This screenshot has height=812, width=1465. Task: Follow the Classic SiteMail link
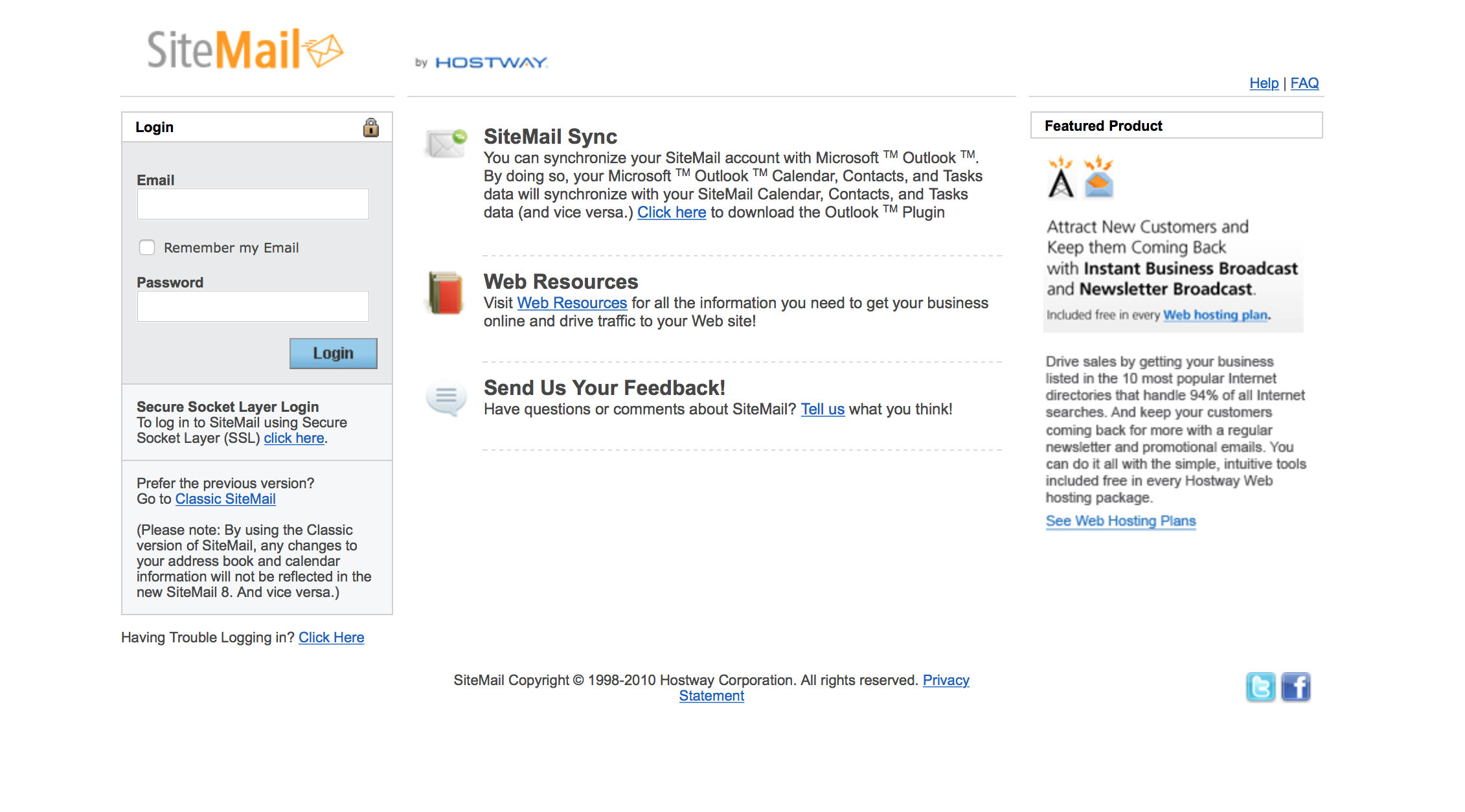point(225,499)
